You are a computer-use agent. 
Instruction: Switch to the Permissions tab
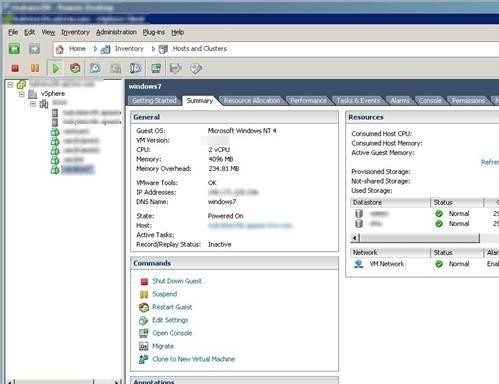tap(468, 101)
